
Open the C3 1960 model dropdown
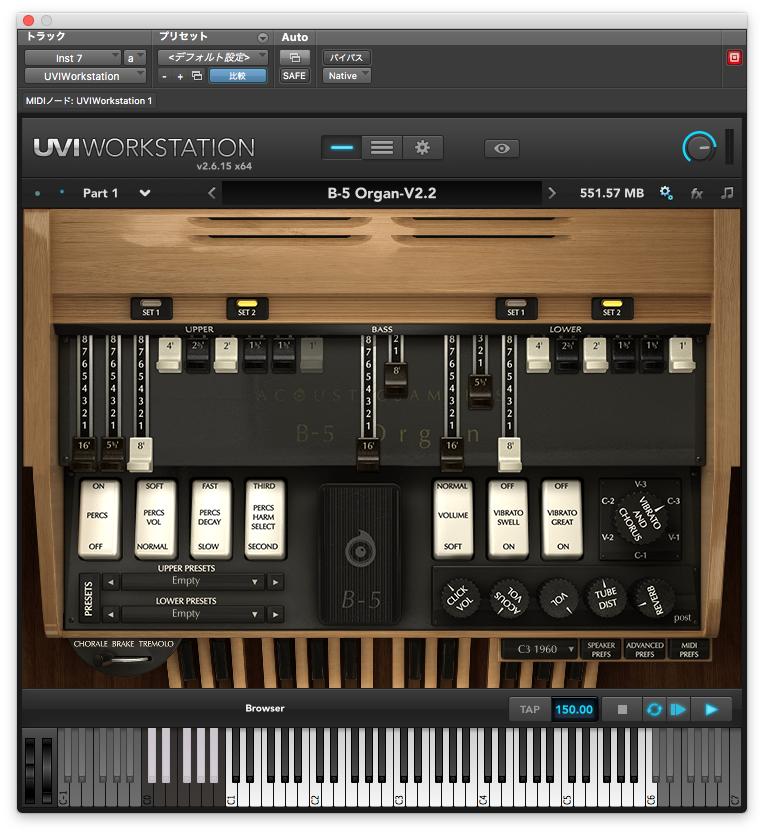click(x=540, y=649)
